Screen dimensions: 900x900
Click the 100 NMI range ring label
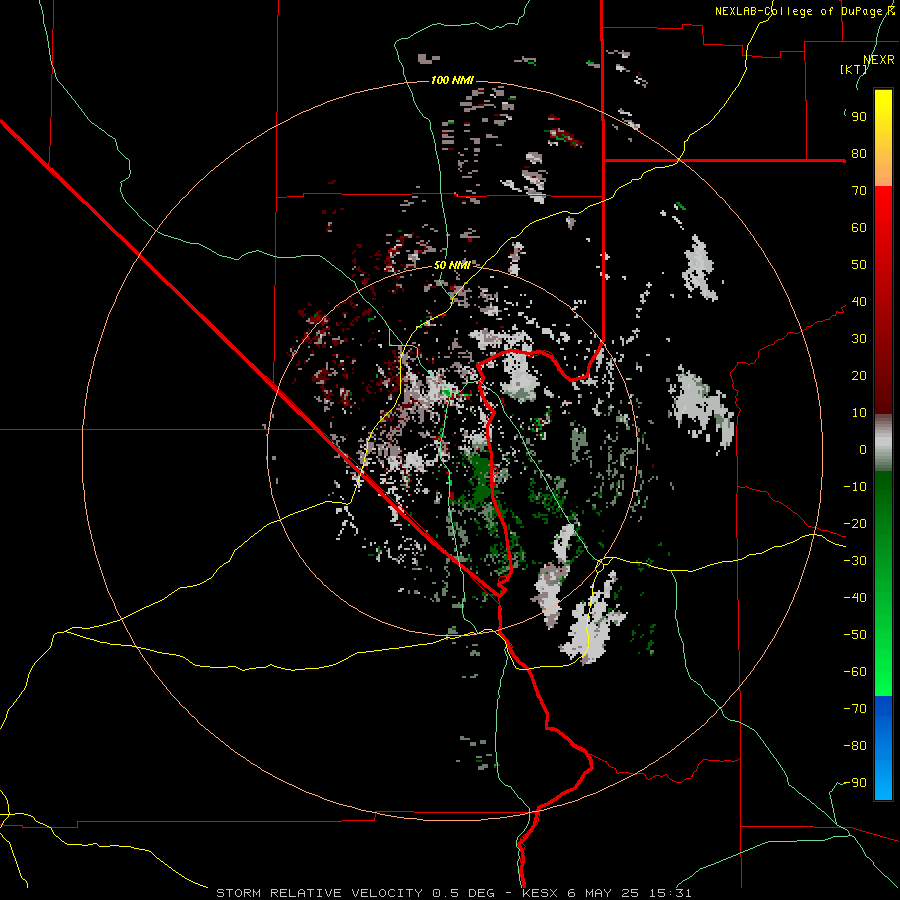click(x=452, y=80)
